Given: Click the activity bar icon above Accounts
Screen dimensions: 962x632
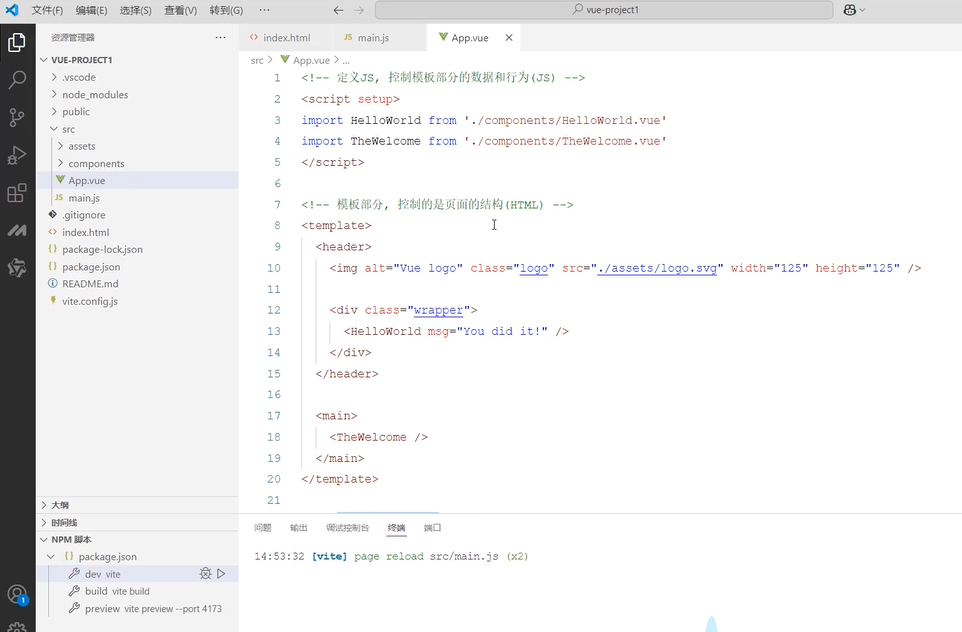Looking at the screenshot, I should (17, 268).
